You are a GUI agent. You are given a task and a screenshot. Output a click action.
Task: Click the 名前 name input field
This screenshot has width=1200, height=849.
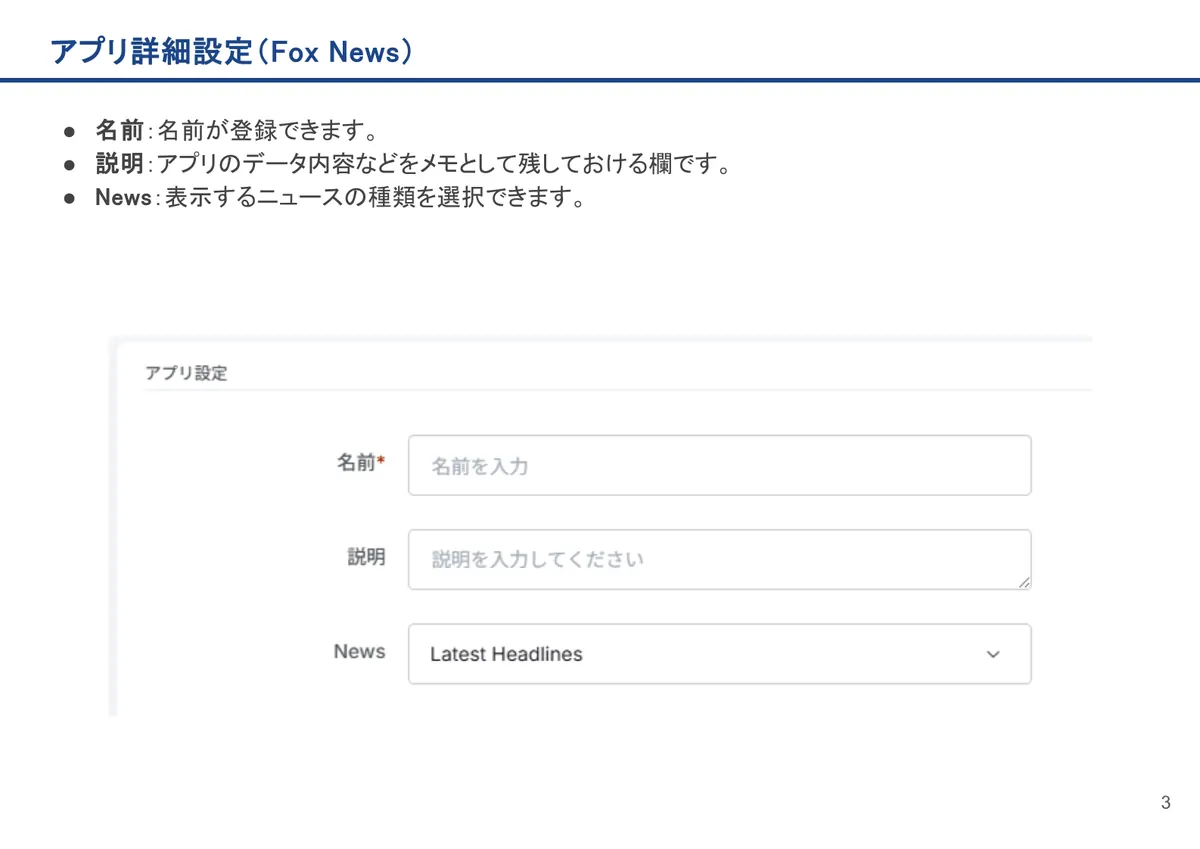(x=719, y=465)
